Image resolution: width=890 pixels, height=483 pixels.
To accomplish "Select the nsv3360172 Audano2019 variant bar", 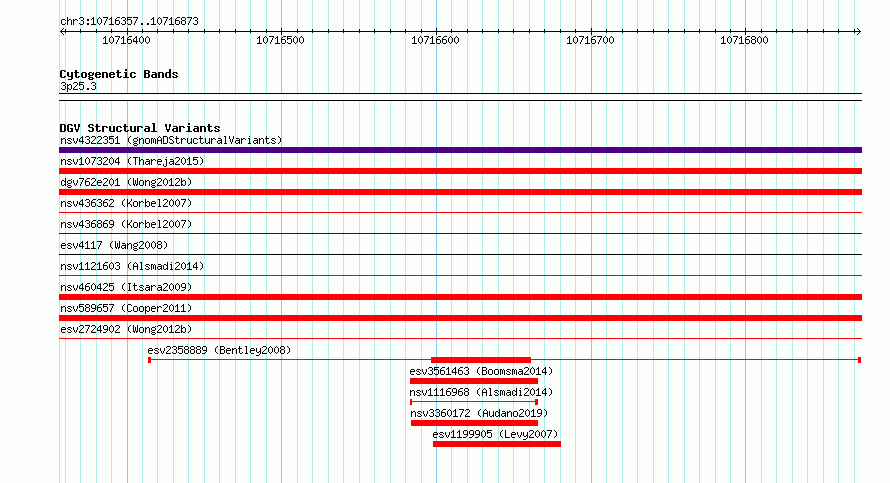I will tap(474, 423).
